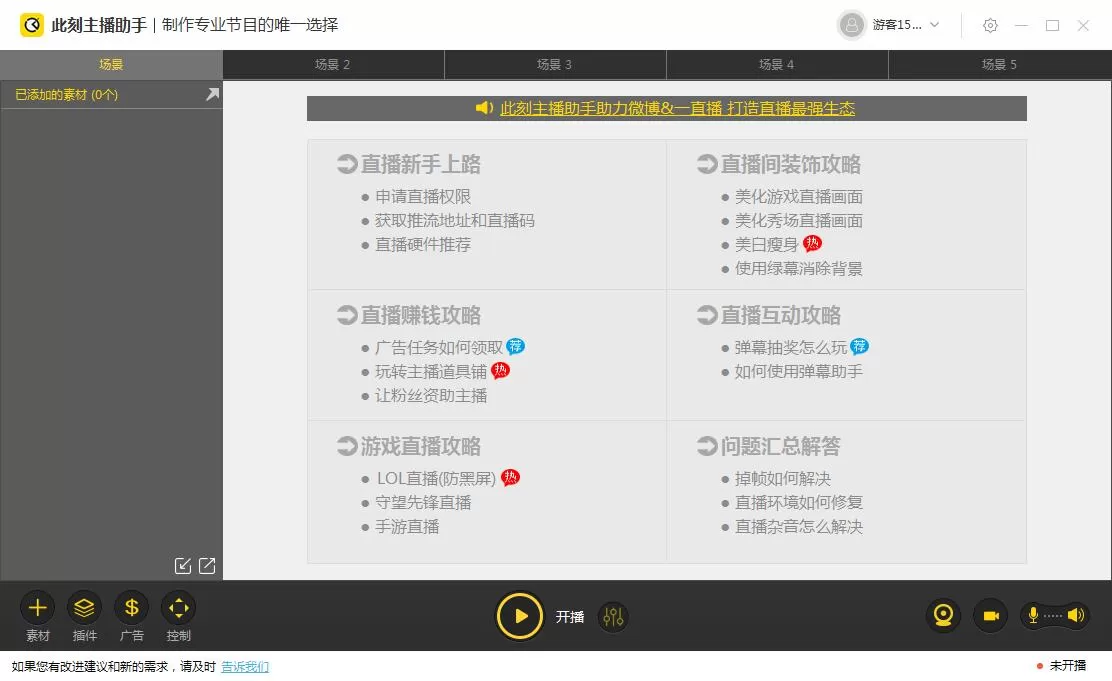The height and width of the screenshot is (681, 1112).
Task: Click the export arrow-out box icon
Action: [x=207, y=565]
